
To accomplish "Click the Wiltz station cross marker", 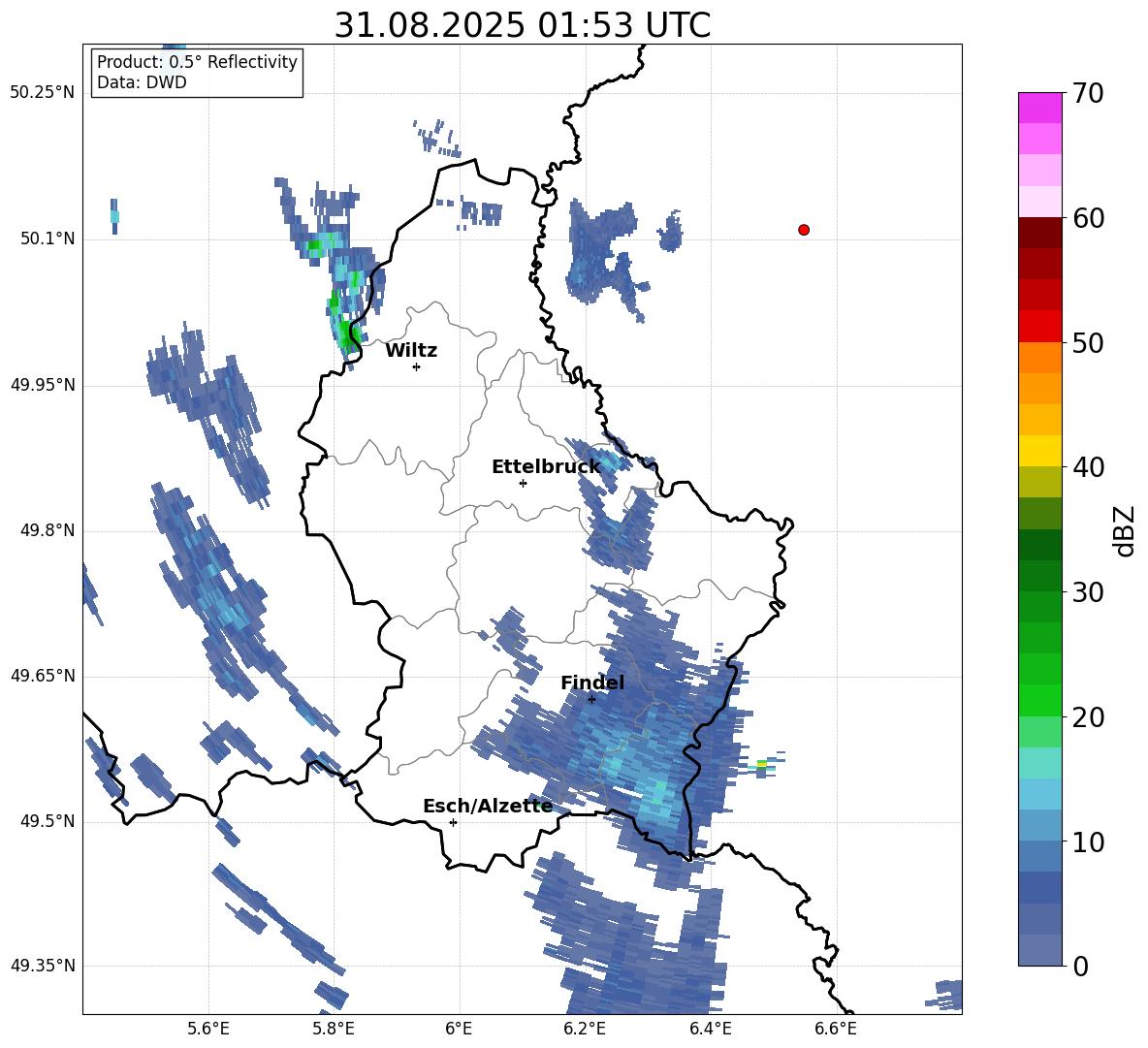I will click(417, 366).
